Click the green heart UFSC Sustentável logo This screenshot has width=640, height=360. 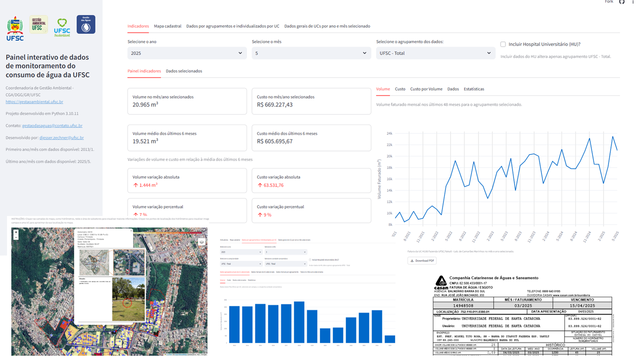62,27
